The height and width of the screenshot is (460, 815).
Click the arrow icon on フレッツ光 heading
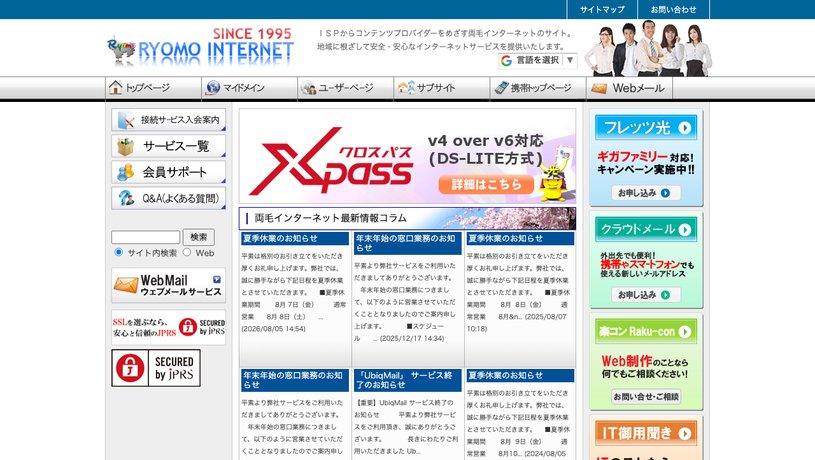(685, 128)
